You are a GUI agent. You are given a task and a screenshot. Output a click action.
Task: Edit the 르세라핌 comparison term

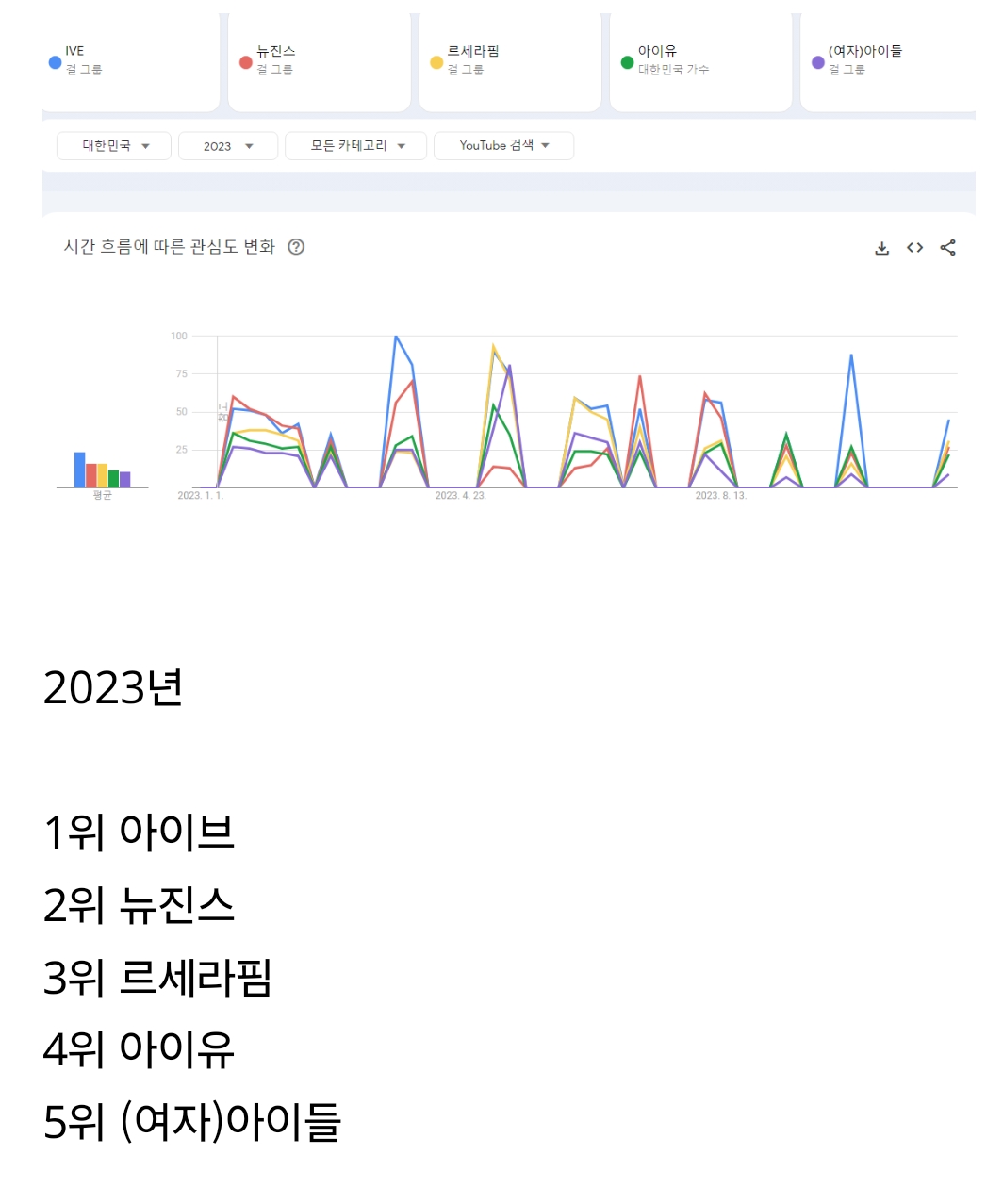(x=510, y=62)
